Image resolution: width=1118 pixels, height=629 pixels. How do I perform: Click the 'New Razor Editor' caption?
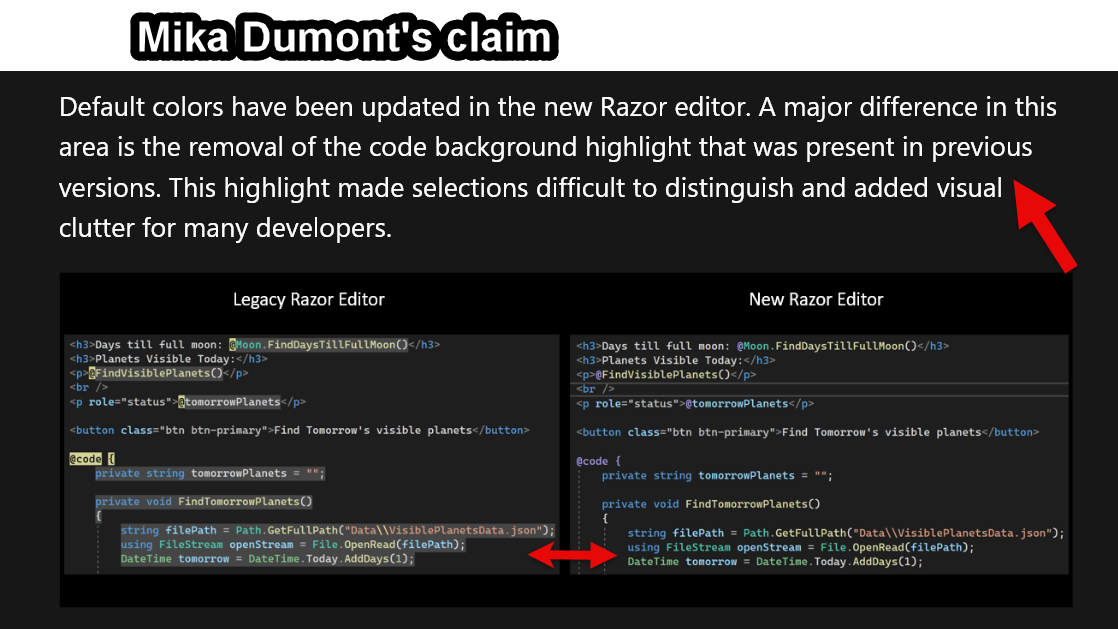(x=816, y=300)
